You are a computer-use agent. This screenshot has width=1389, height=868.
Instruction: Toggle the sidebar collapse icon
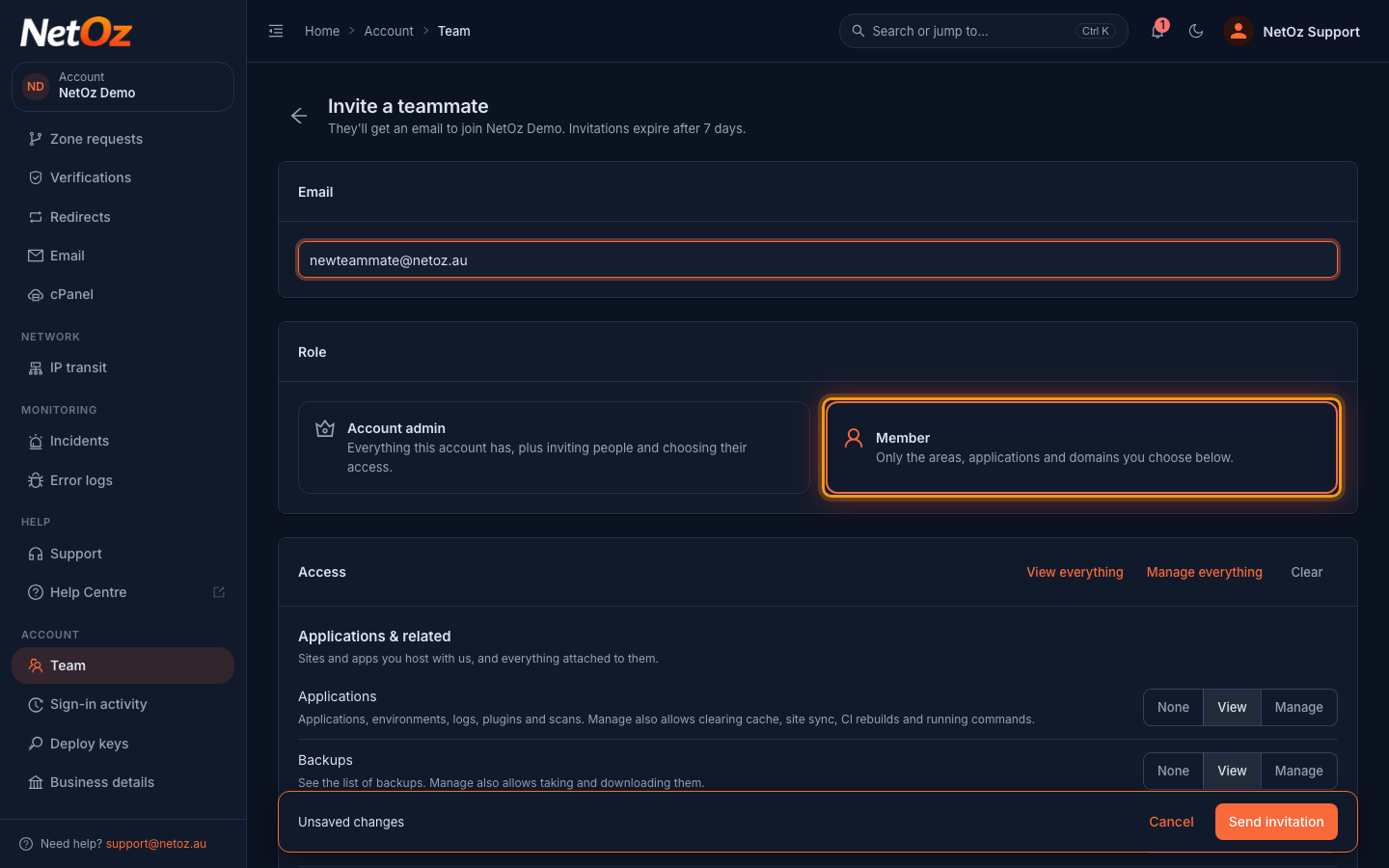276,31
